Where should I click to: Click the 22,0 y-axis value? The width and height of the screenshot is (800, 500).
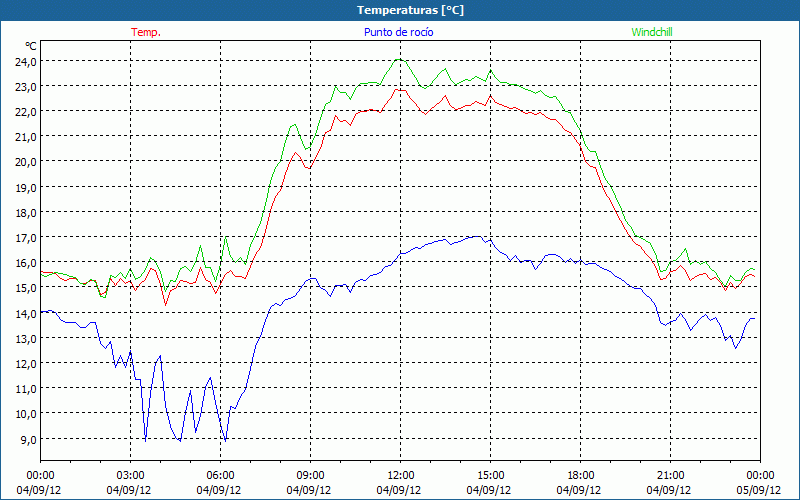(x=27, y=112)
